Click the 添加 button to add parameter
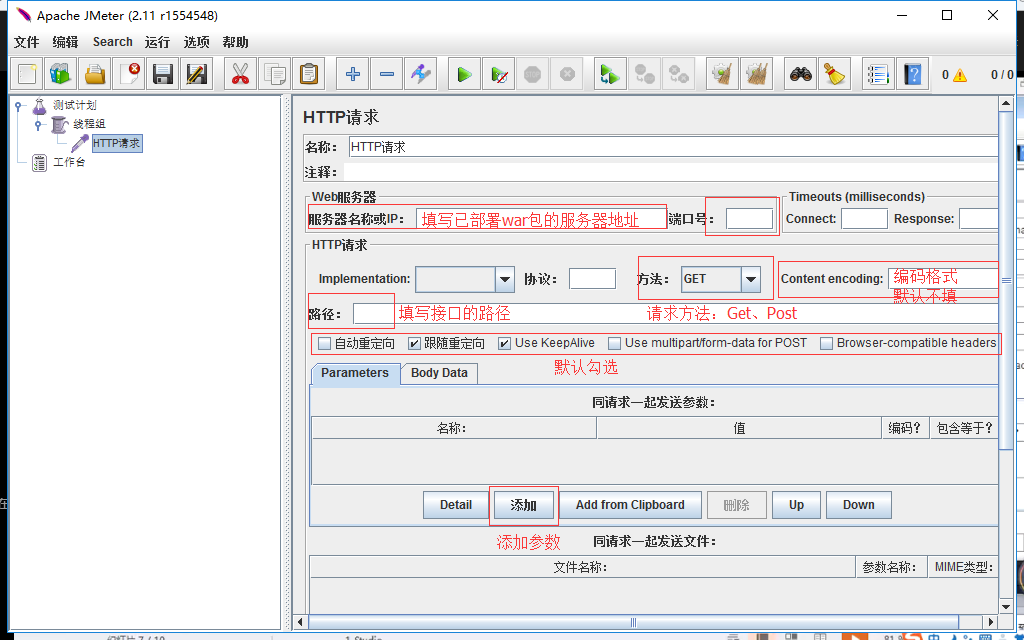Viewport: 1024px width, 640px height. 524,505
